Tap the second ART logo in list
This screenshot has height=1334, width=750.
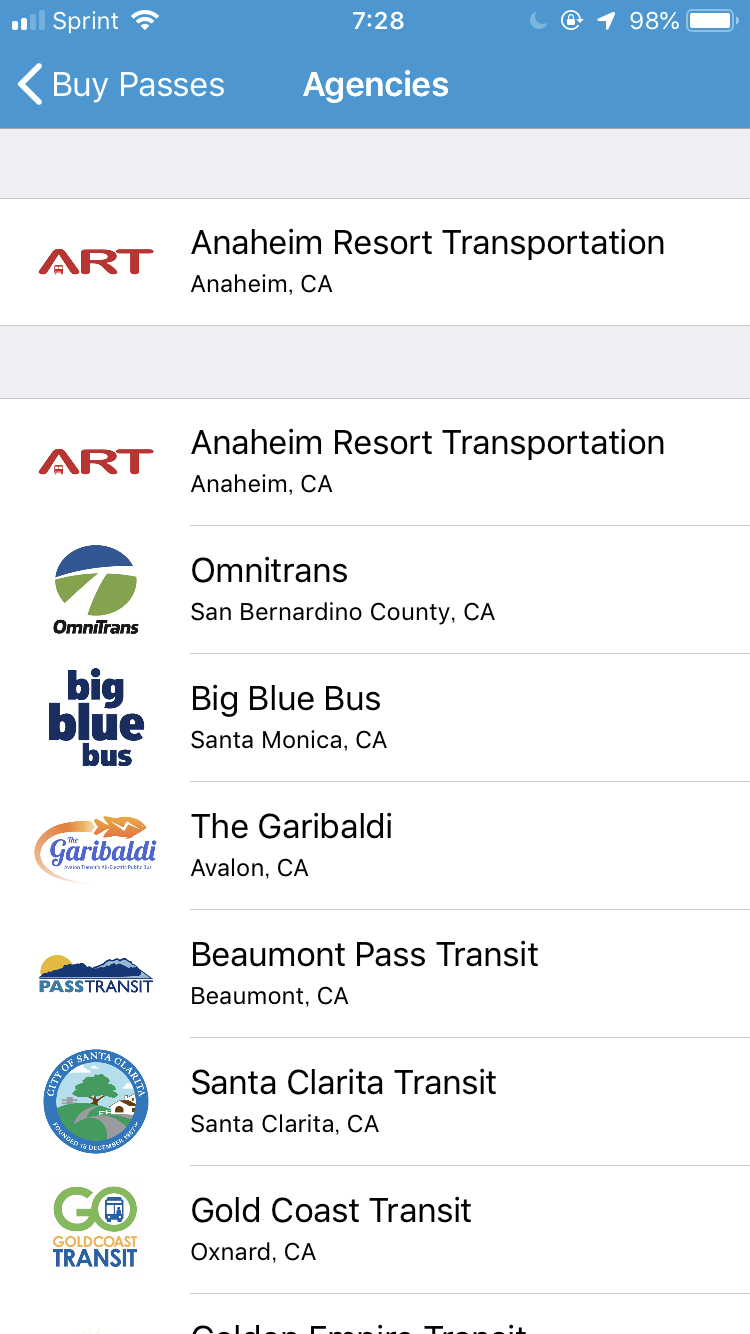pyautogui.click(x=96, y=462)
